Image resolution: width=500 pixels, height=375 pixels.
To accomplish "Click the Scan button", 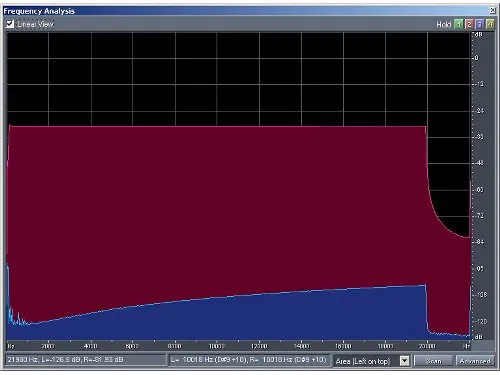I will 433,361.
